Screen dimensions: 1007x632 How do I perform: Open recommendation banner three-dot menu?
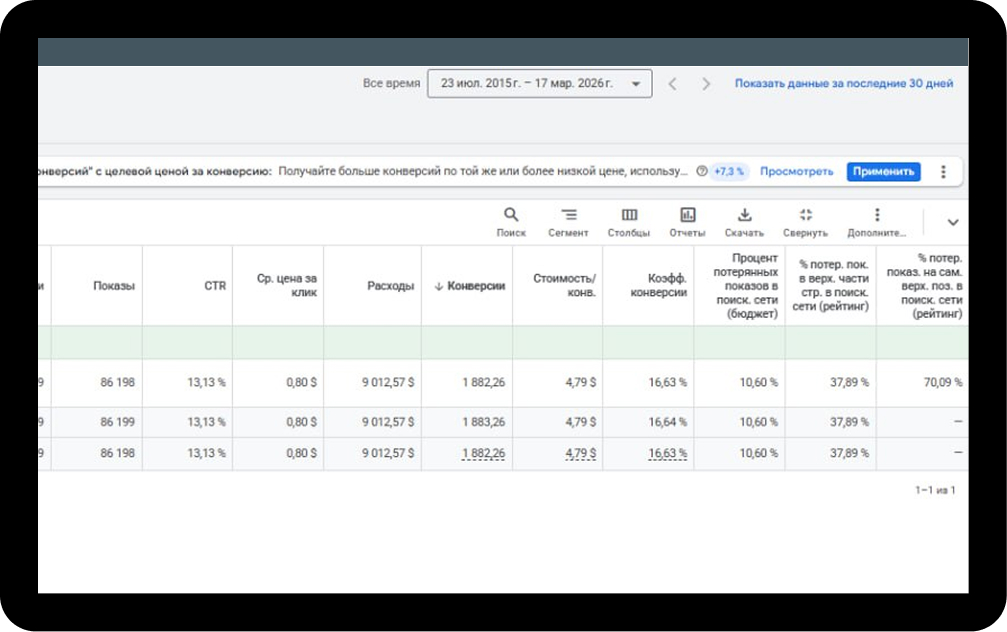(942, 171)
